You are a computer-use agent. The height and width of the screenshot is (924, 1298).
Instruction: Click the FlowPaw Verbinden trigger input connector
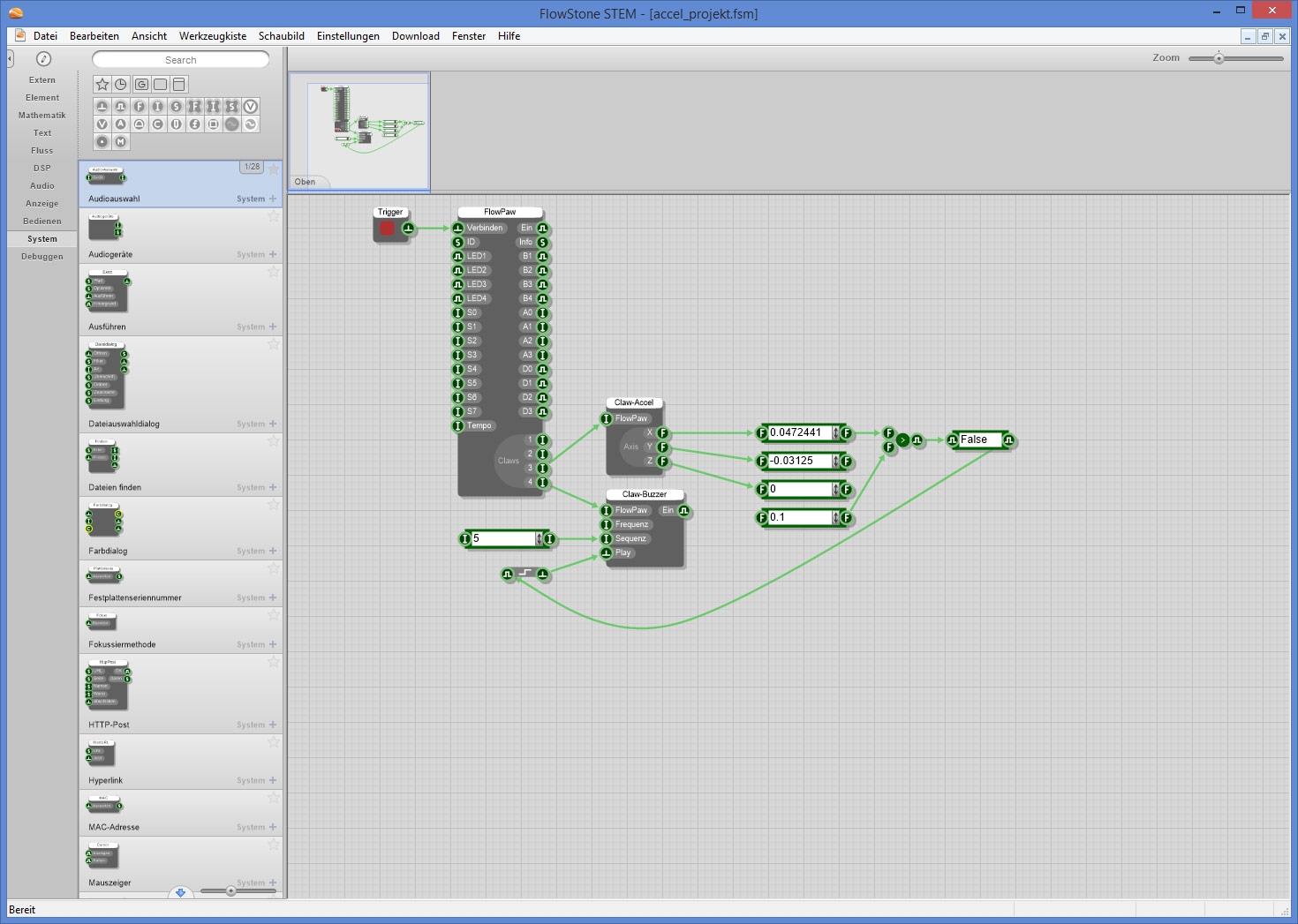click(458, 228)
